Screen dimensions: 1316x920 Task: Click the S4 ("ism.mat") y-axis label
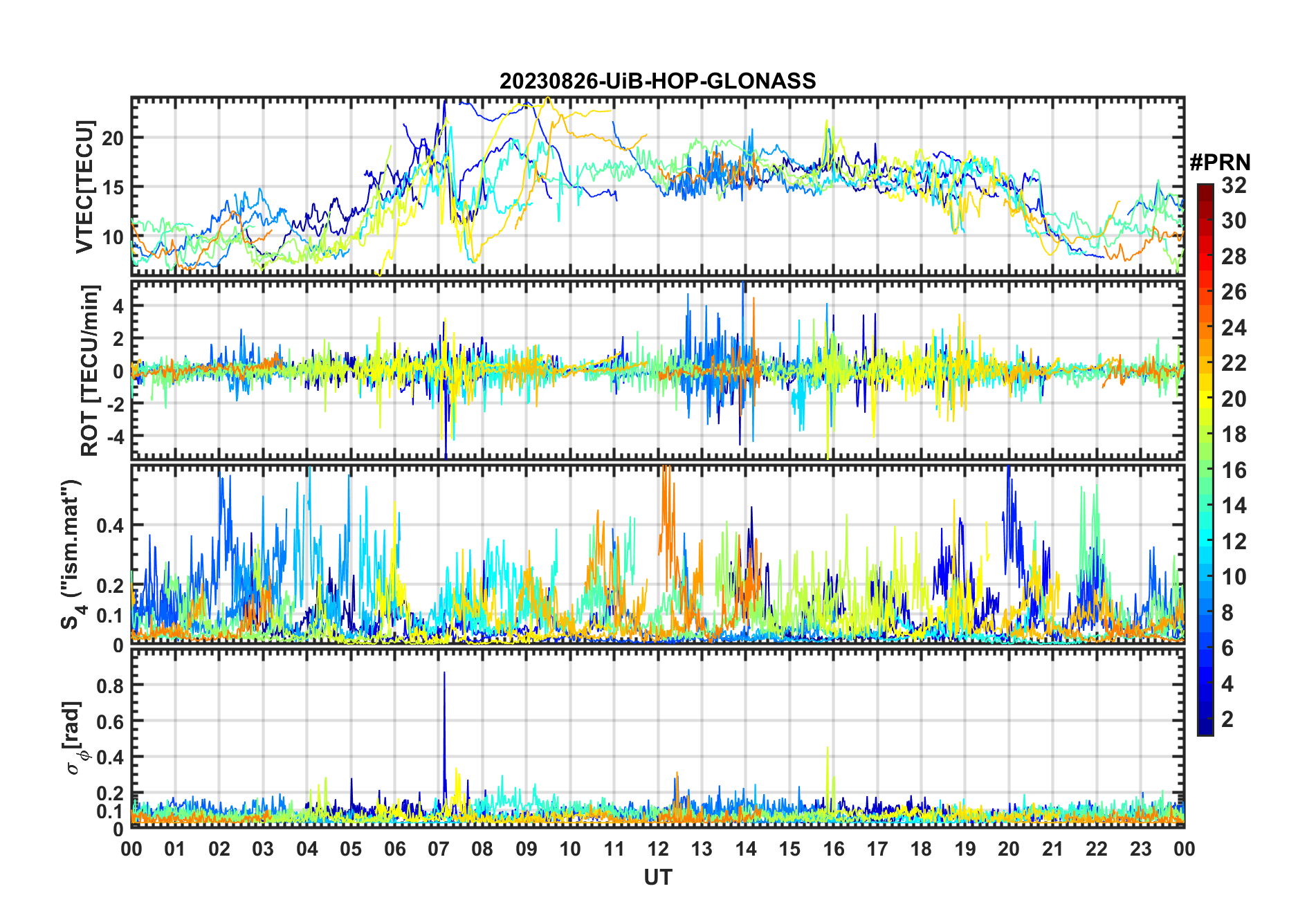click(x=72, y=555)
